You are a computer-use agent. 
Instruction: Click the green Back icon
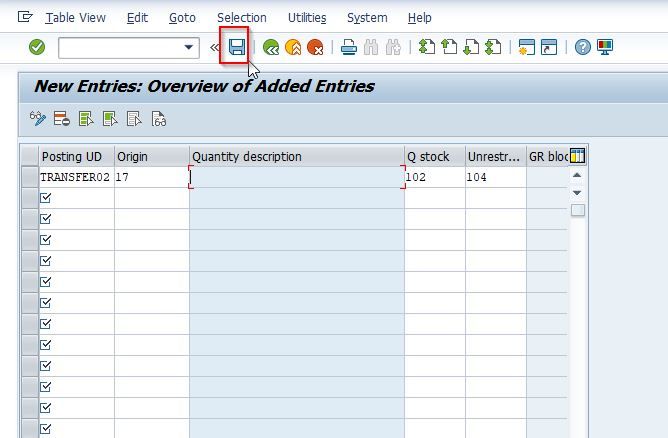(x=271, y=47)
